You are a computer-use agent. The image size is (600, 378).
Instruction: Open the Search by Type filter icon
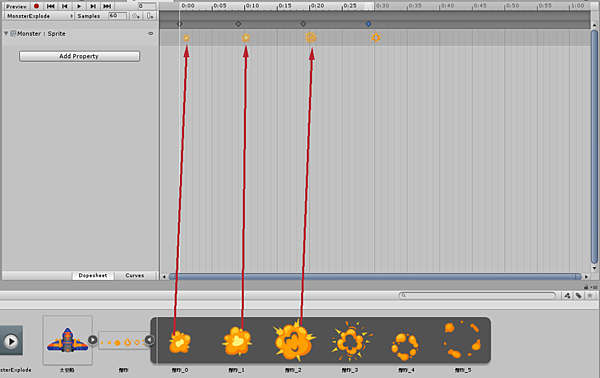(x=567, y=295)
